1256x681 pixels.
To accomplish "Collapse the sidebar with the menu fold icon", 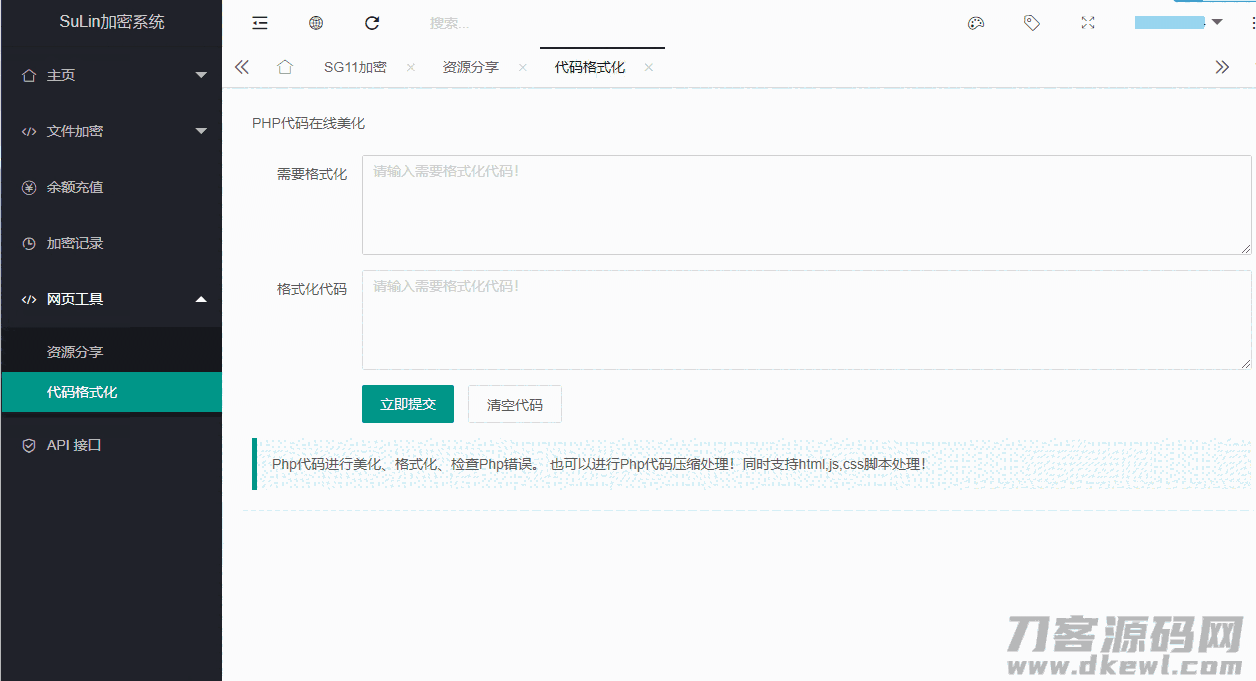I will (x=260, y=23).
